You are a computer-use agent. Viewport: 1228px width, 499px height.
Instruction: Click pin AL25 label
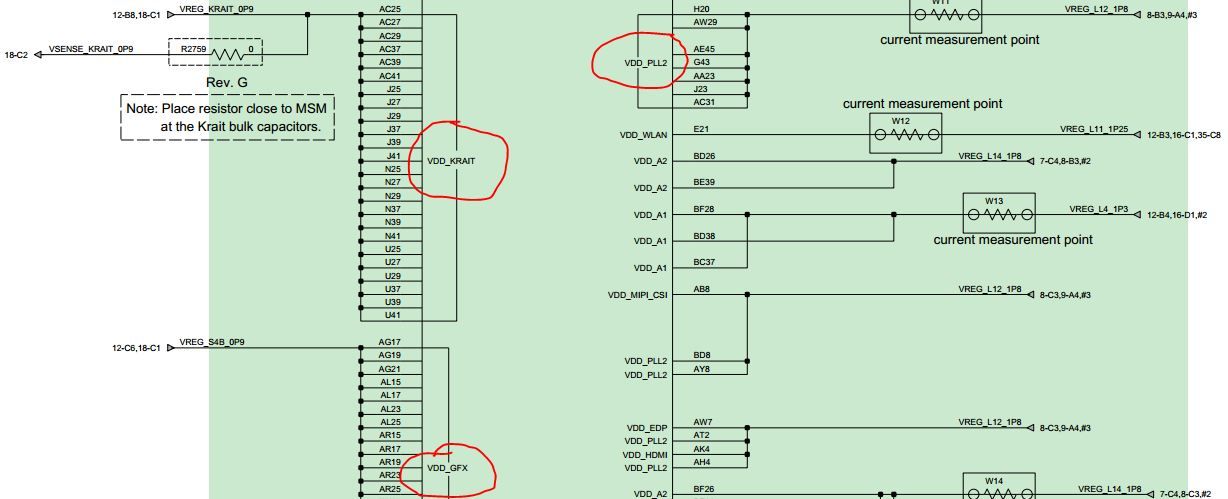(391, 422)
